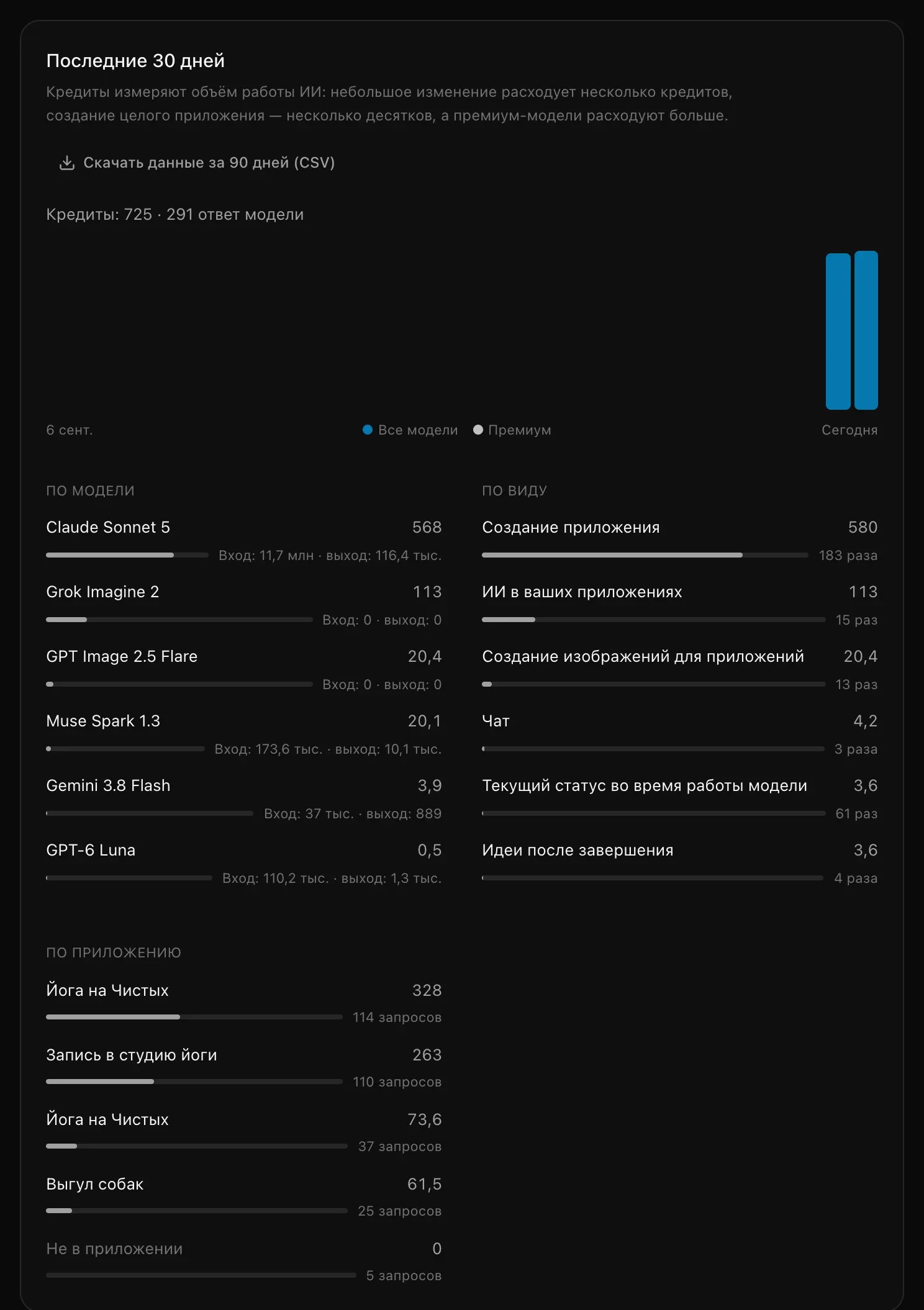Viewport: 924px width, 1310px height.
Task: Open the Grok Imagine 2 entry
Action: [244, 605]
